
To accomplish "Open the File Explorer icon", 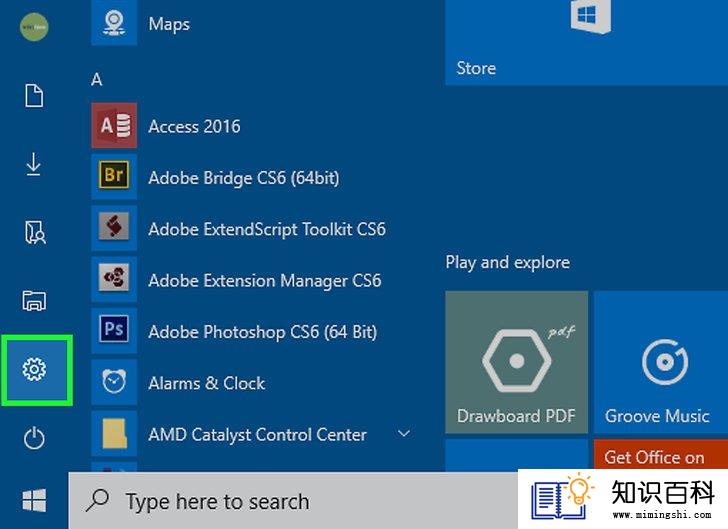I will tap(34, 300).
